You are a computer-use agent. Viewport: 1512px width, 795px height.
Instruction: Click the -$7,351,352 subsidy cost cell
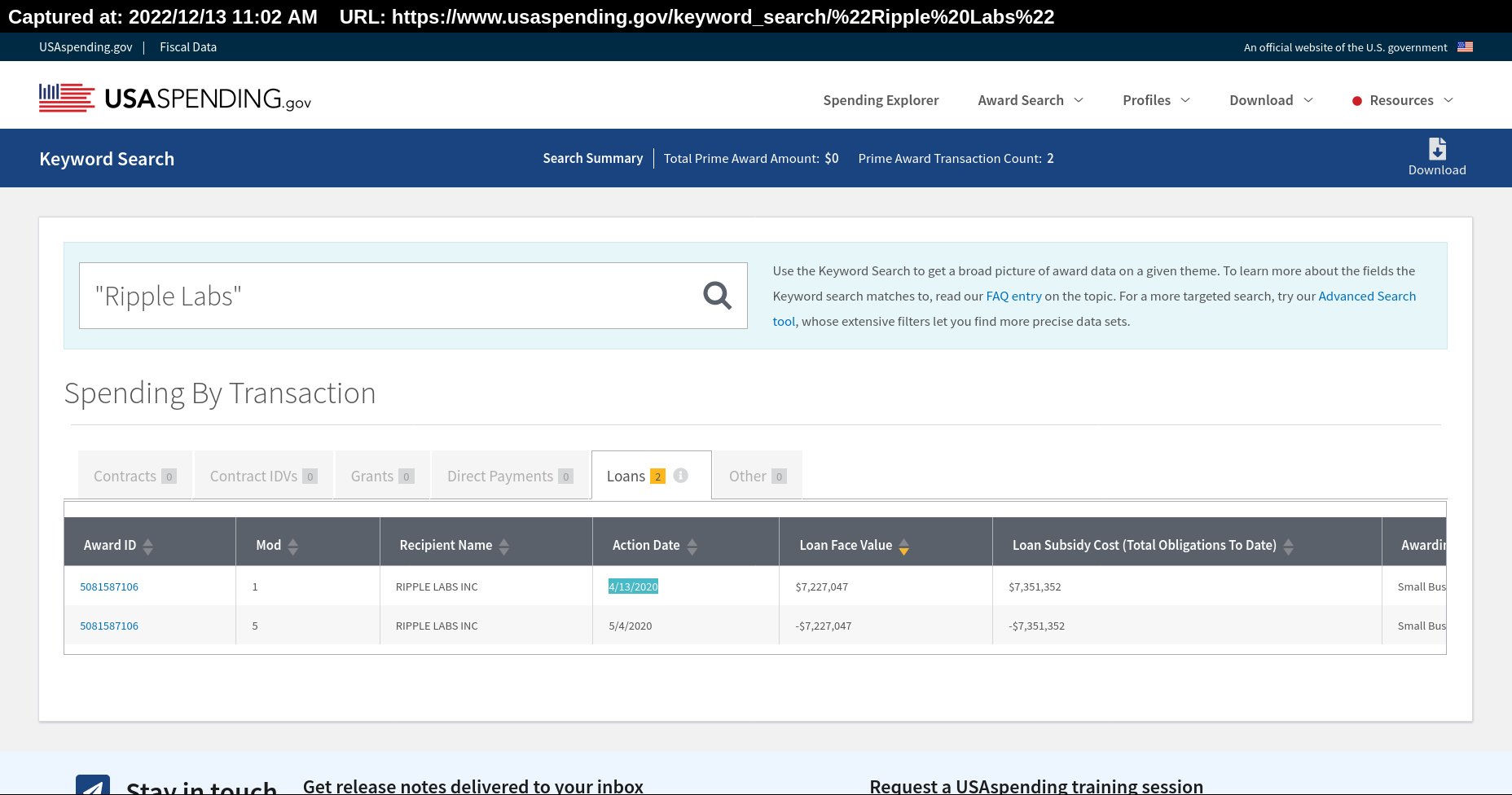coord(1037,626)
